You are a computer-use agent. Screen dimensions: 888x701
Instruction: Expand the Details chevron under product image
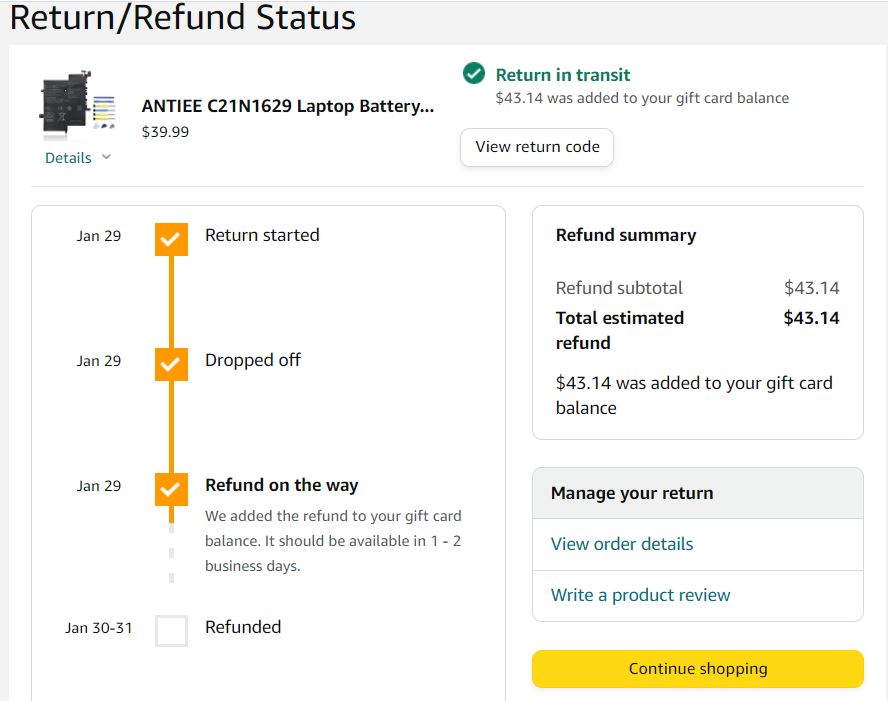coord(106,157)
